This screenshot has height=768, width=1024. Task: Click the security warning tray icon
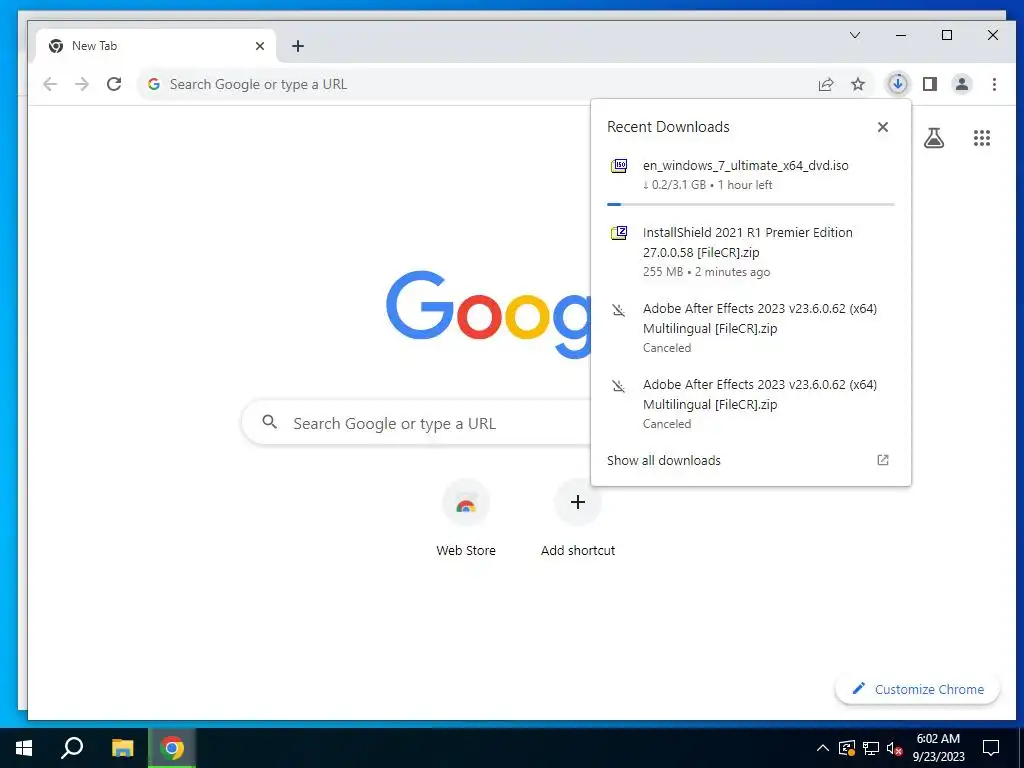pos(846,748)
